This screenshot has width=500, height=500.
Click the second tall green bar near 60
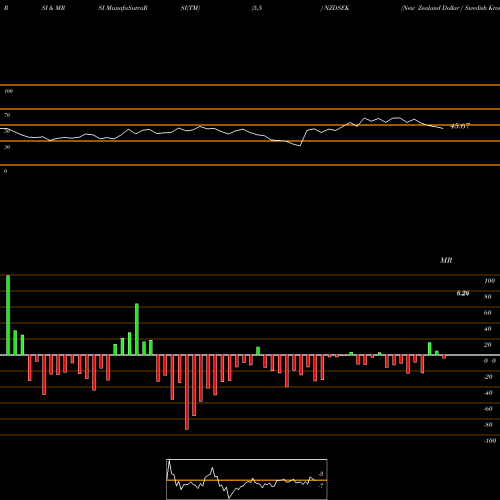pyautogui.click(x=137, y=329)
